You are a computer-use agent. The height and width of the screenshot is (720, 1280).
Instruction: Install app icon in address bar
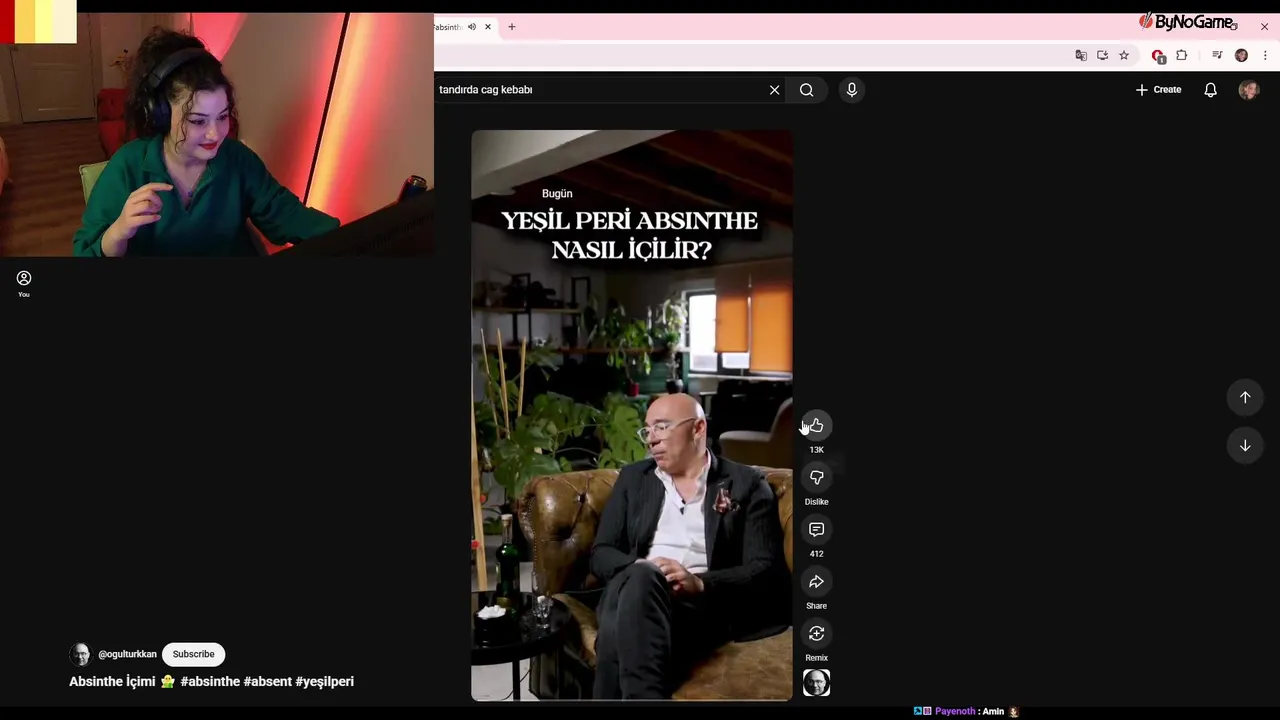coord(1103,56)
